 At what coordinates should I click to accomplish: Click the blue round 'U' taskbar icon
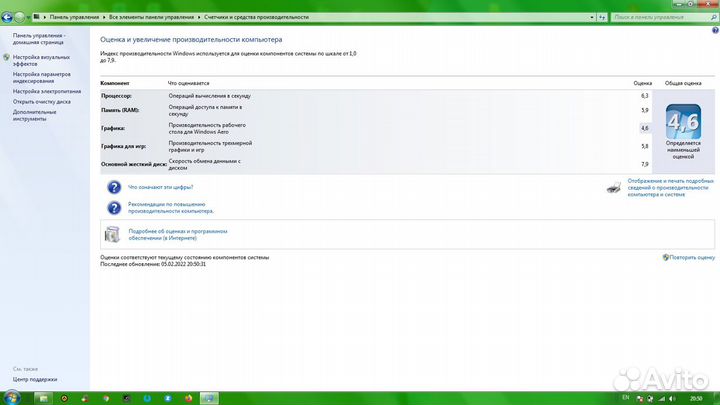coord(147,399)
